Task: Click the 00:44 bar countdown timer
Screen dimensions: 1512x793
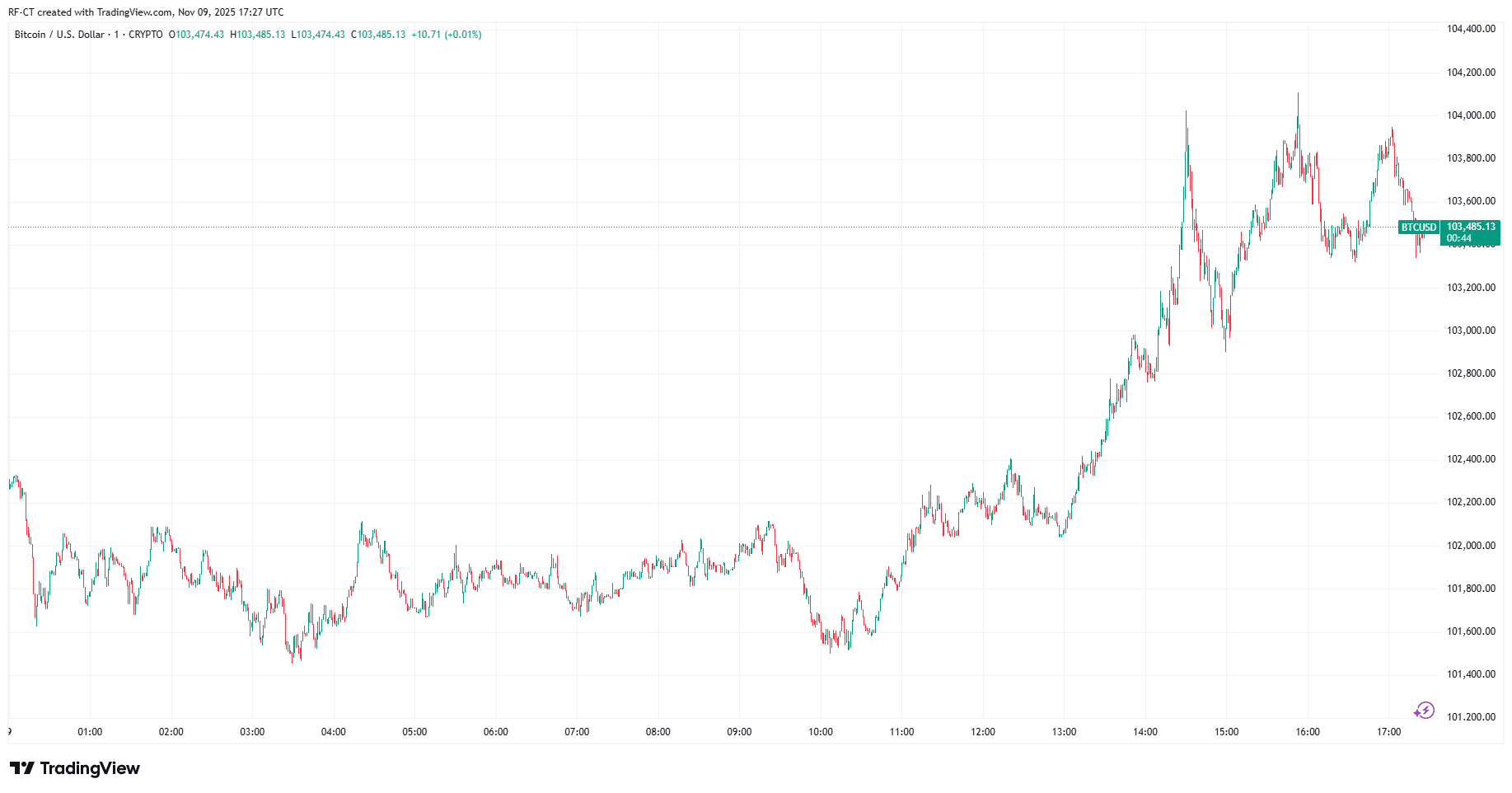Action: (1458, 238)
